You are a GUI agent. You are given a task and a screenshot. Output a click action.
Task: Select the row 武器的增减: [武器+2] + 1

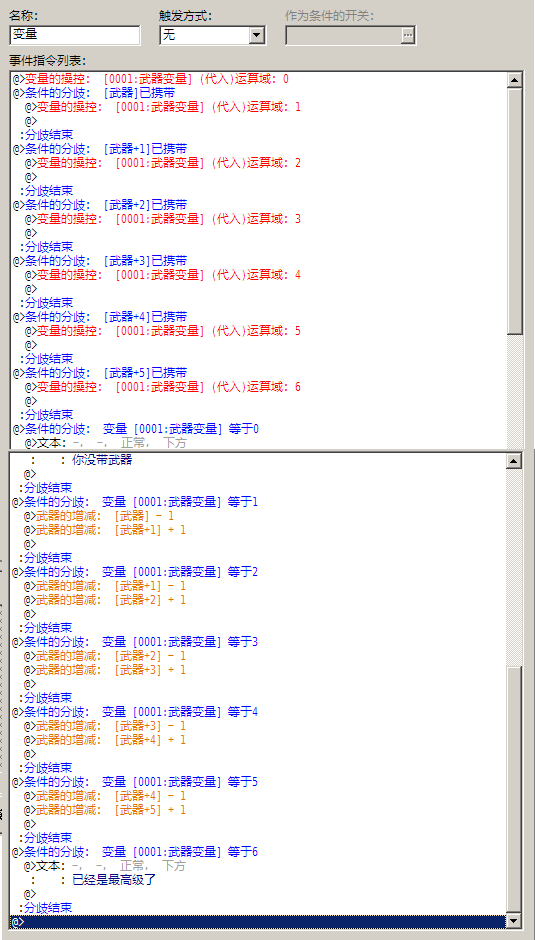coord(259,599)
